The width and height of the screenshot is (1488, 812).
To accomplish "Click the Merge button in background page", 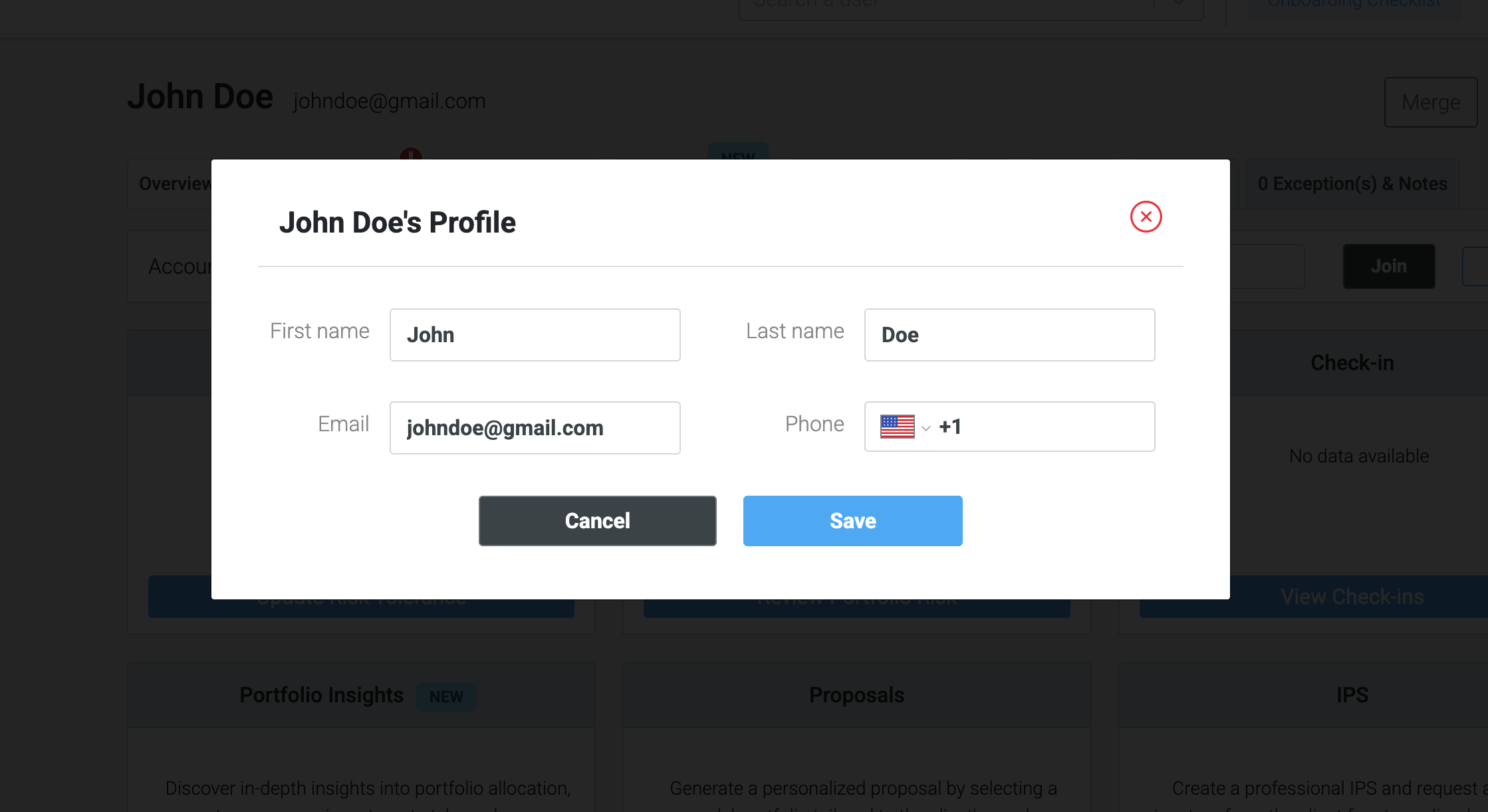I will (x=1431, y=102).
